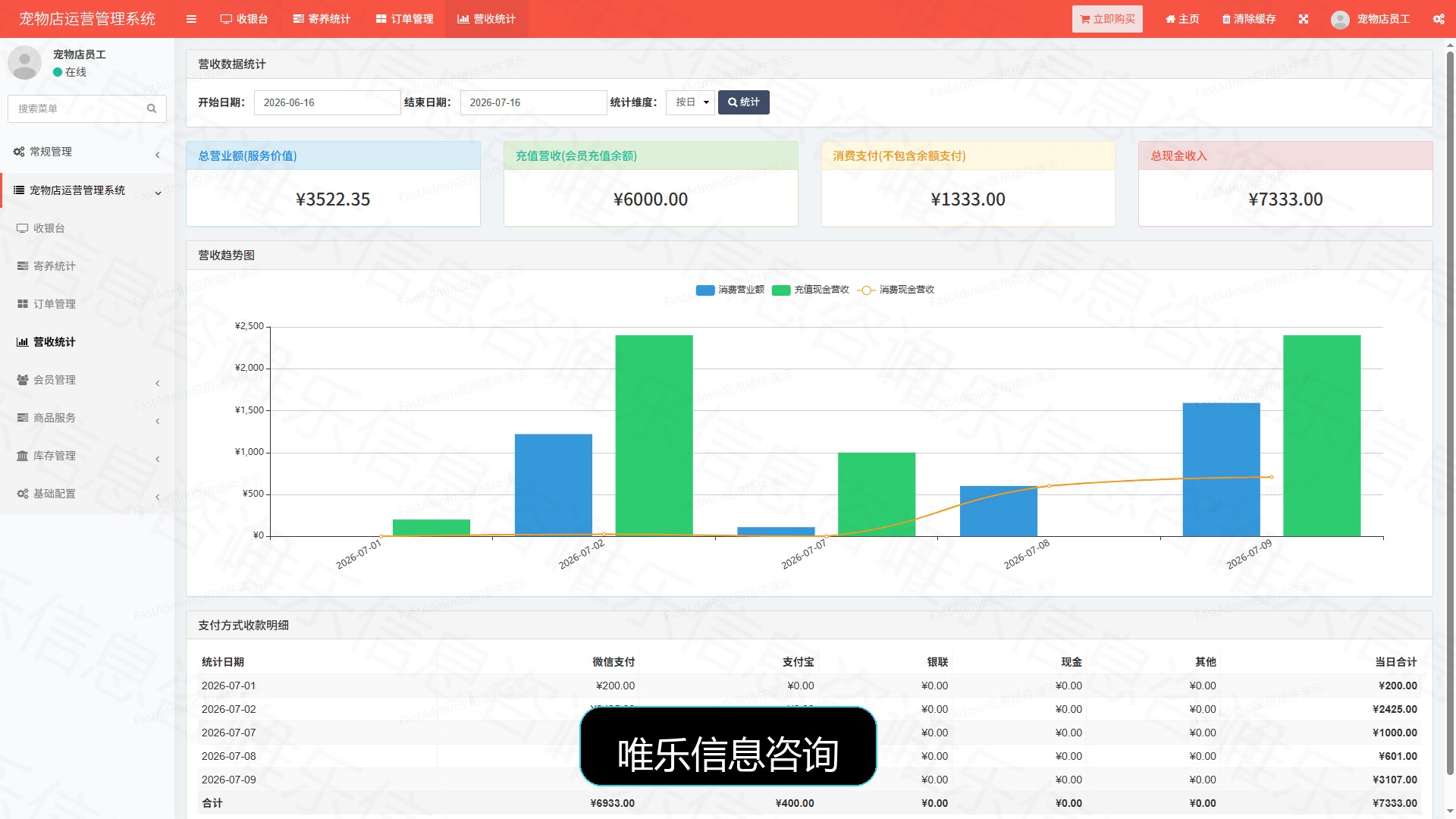Expand the 基础配置 submenu arrow

(158, 497)
